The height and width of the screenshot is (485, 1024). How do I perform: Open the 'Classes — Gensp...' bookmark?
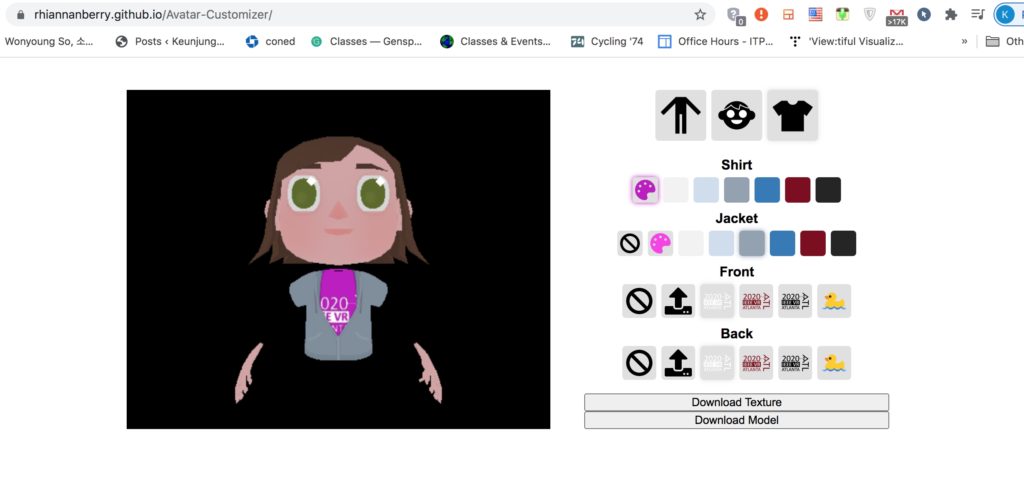(366, 41)
